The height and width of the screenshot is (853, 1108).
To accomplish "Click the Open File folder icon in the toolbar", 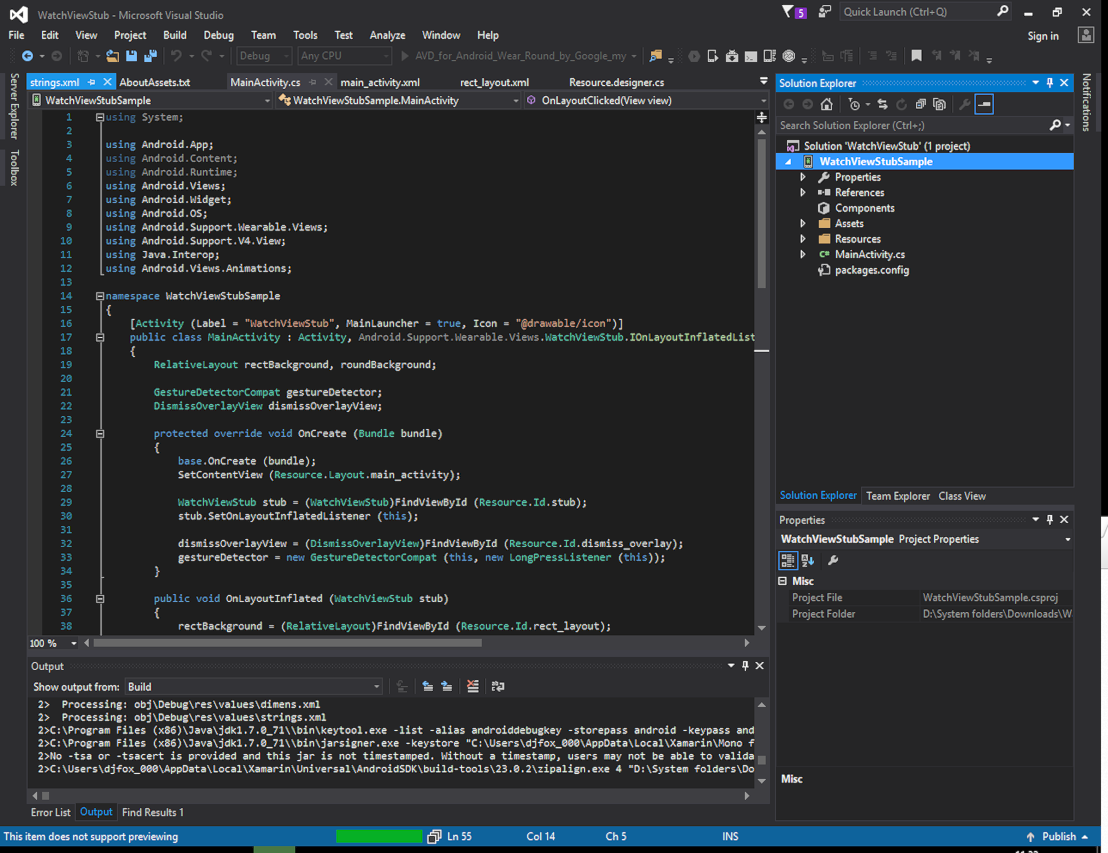I will tap(112, 56).
